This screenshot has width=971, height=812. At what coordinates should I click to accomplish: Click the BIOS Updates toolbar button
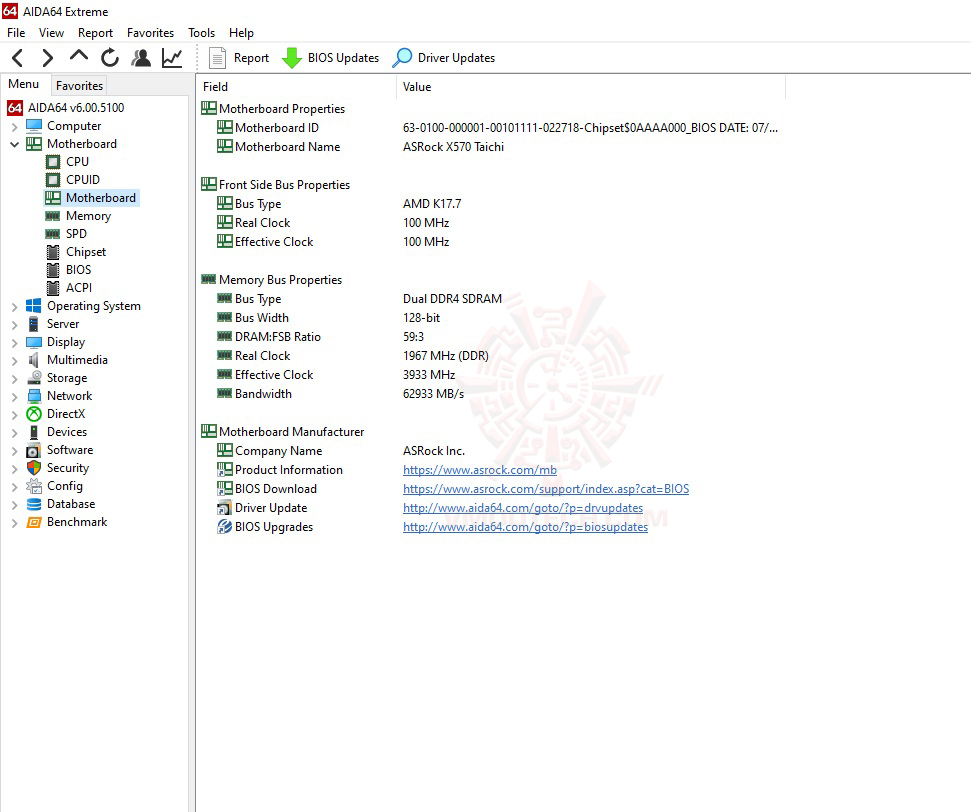(330, 58)
